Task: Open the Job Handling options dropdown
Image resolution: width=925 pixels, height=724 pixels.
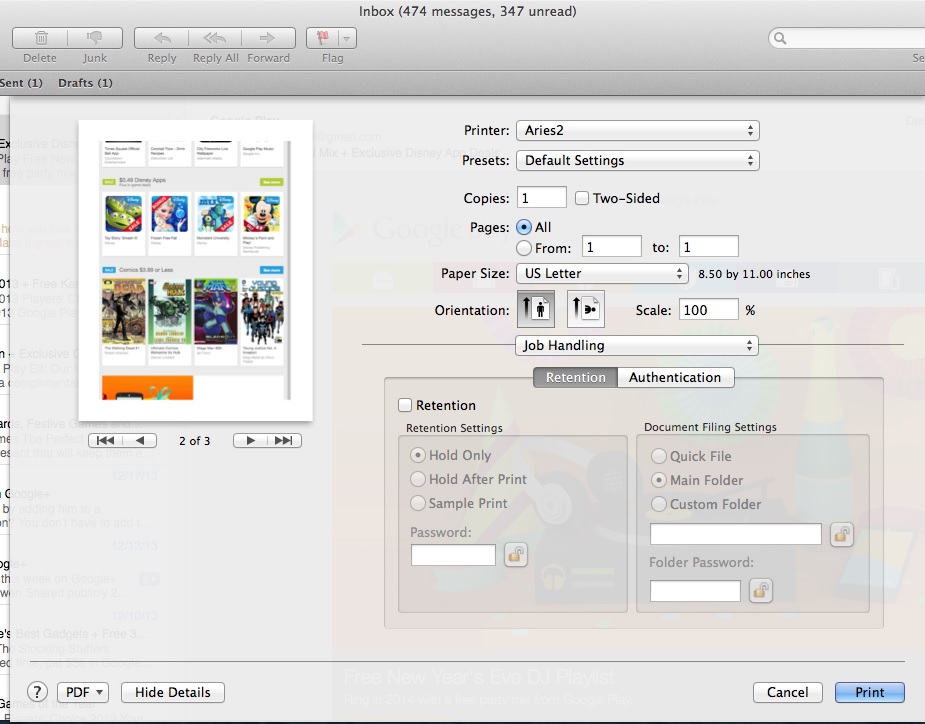Action: (637, 345)
